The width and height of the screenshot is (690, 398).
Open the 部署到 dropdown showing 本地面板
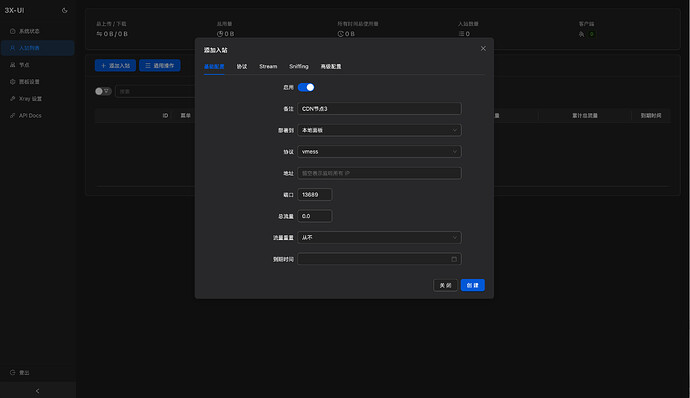pyautogui.click(x=379, y=130)
